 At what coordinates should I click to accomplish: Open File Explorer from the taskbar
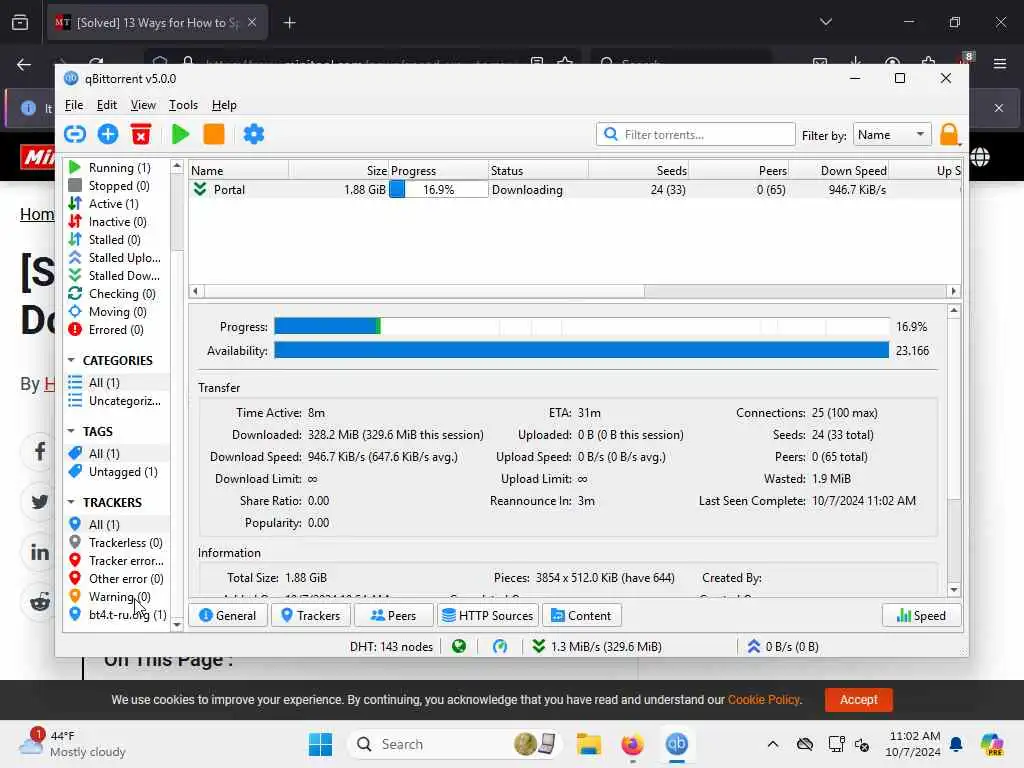pos(588,744)
